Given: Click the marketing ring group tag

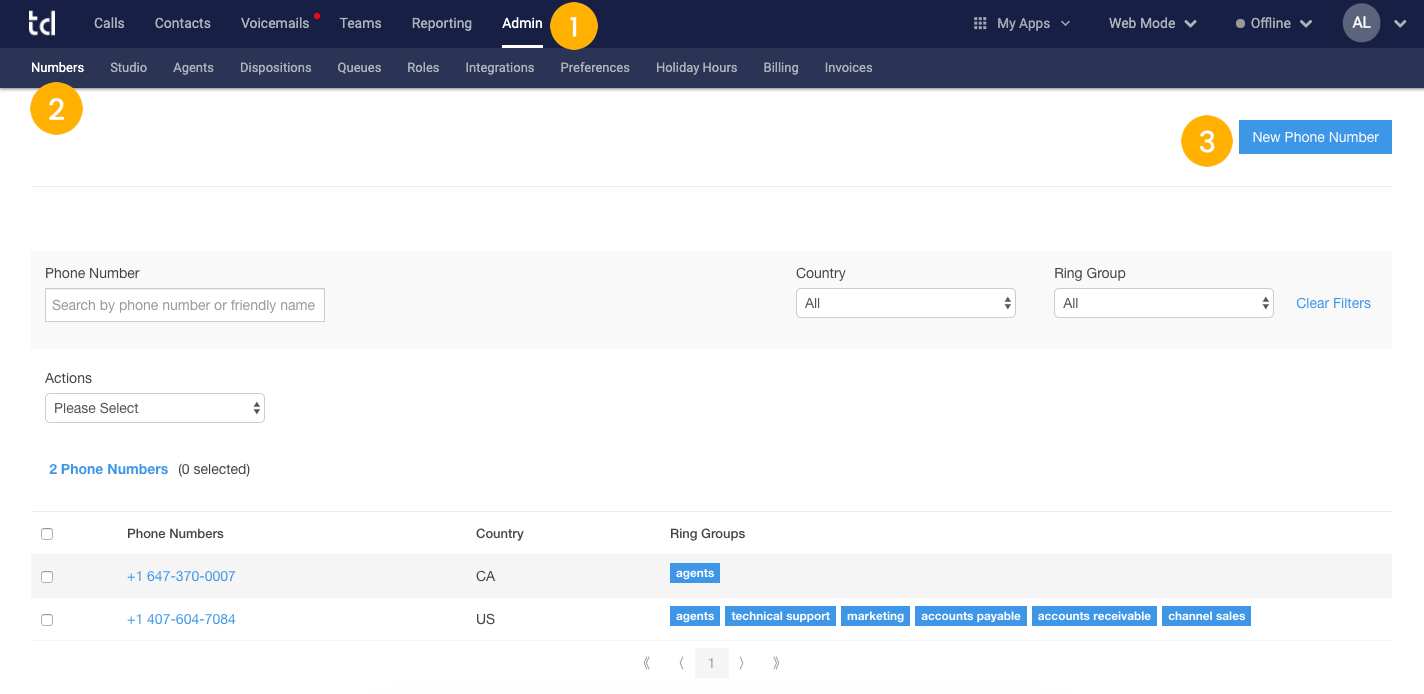Looking at the screenshot, I should [x=875, y=616].
